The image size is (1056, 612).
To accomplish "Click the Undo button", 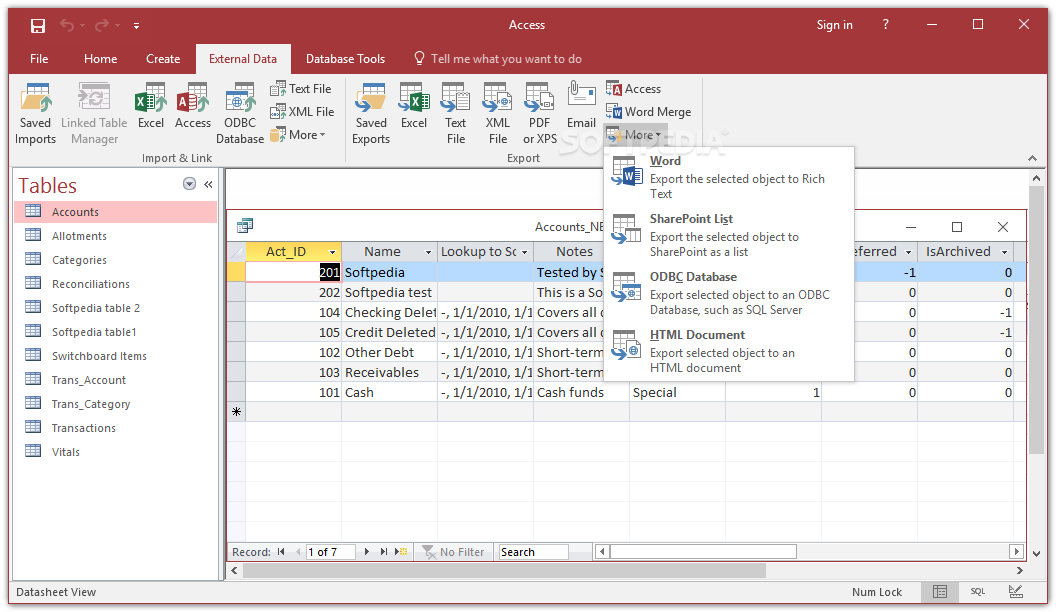I will pyautogui.click(x=67, y=26).
